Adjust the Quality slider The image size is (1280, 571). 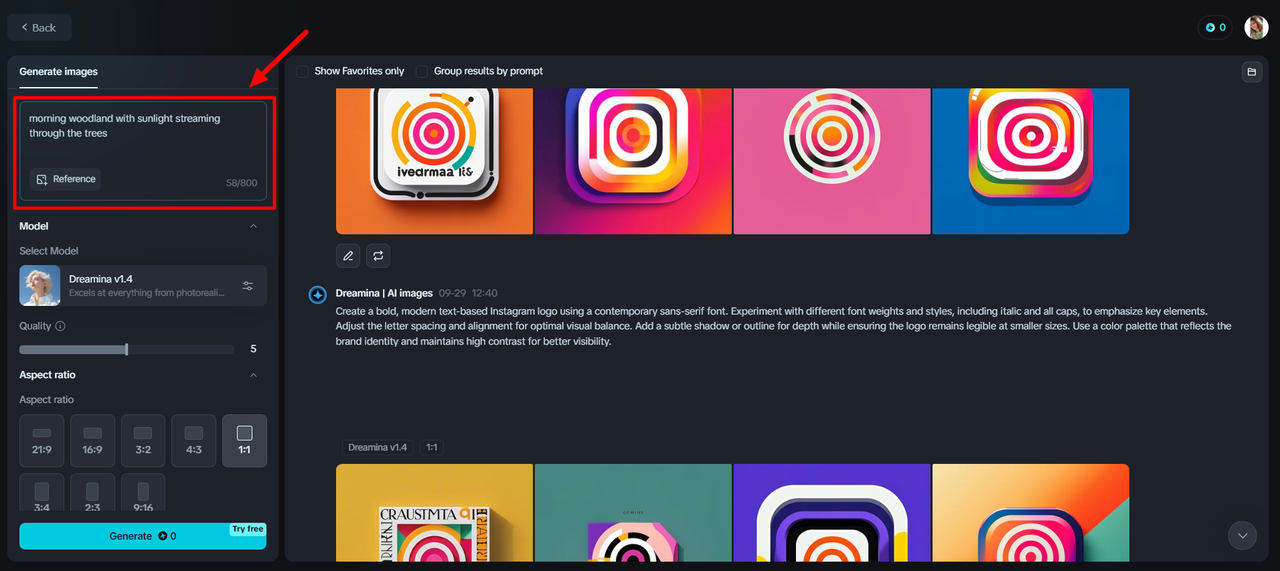(126, 349)
